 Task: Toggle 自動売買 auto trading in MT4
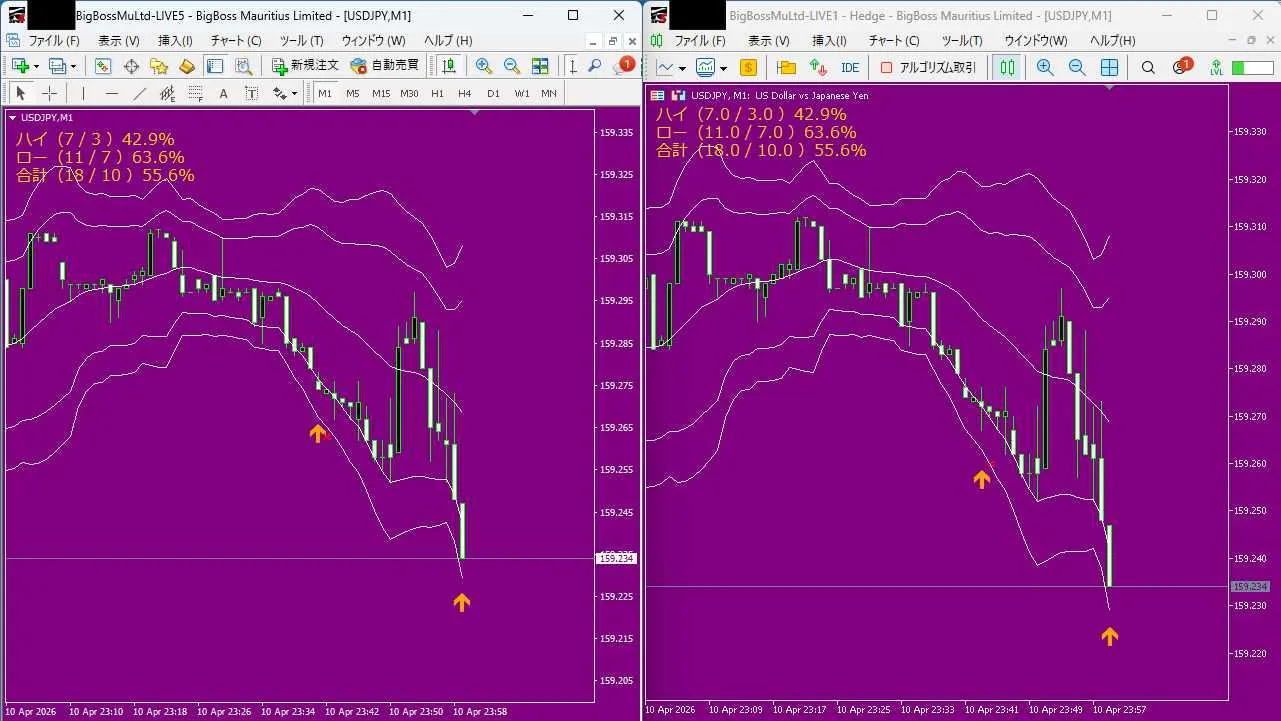click(x=385, y=66)
